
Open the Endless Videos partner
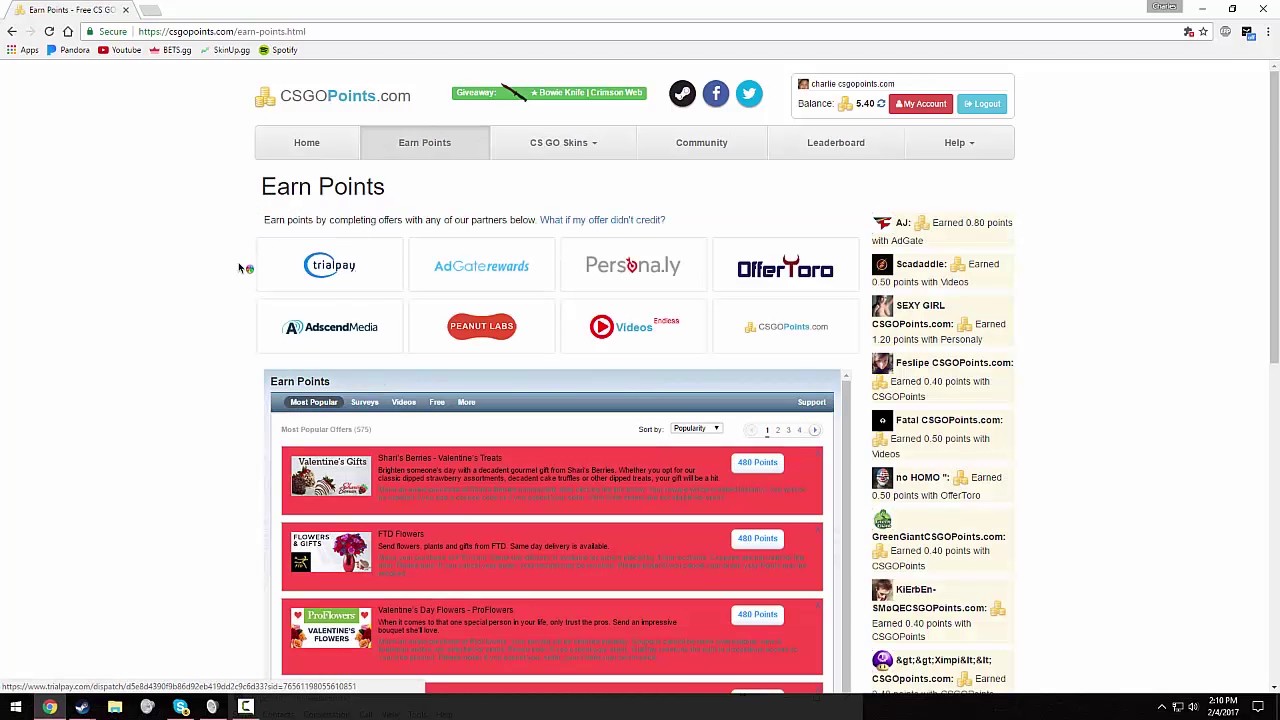[x=633, y=326]
